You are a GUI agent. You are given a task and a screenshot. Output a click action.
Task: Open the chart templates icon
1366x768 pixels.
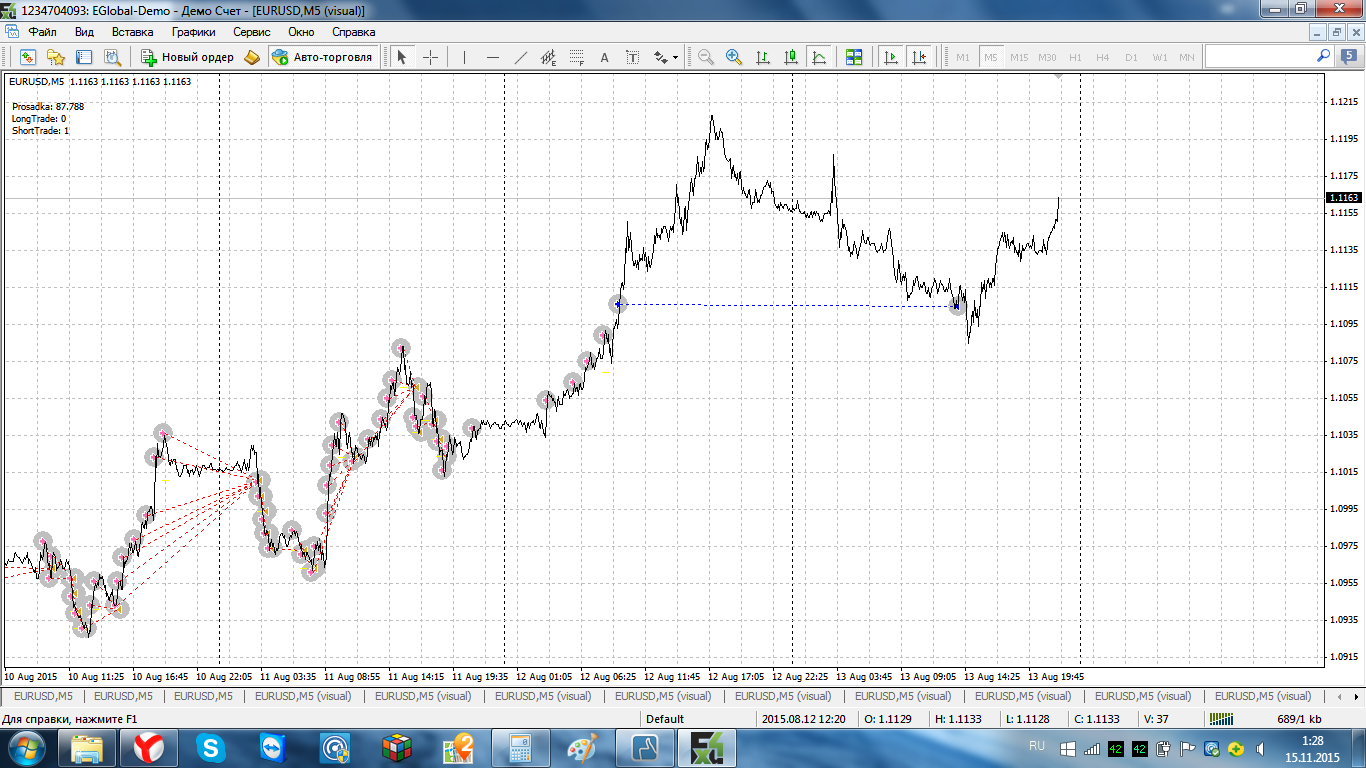coord(853,57)
